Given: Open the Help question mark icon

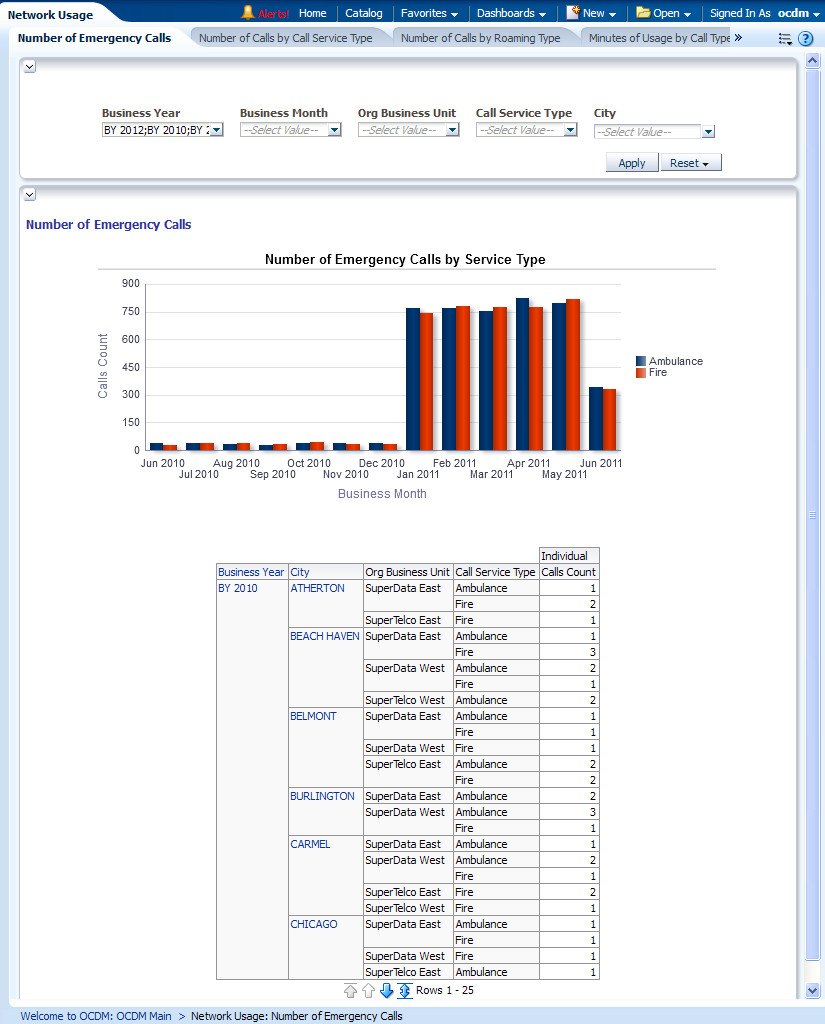Looking at the screenshot, I should click(805, 38).
